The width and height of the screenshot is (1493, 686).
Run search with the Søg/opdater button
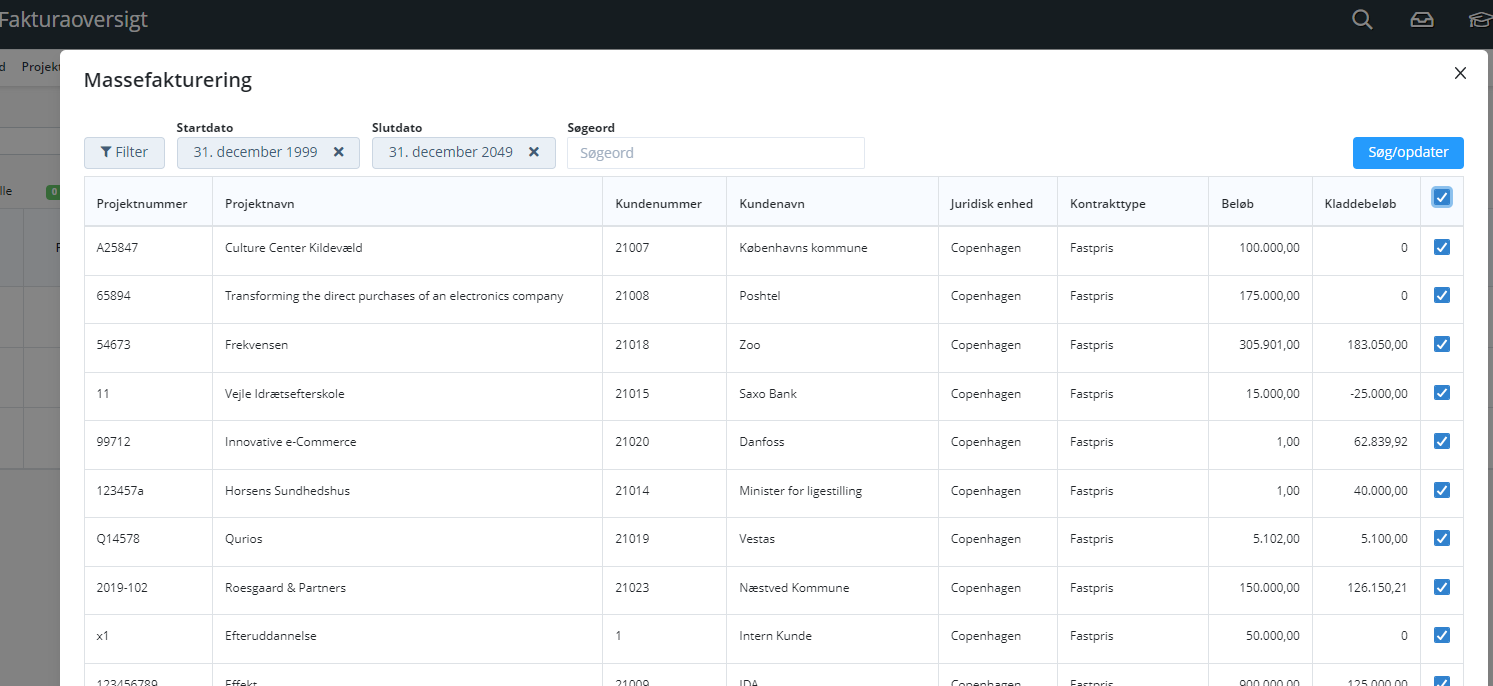(x=1407, y=152)
